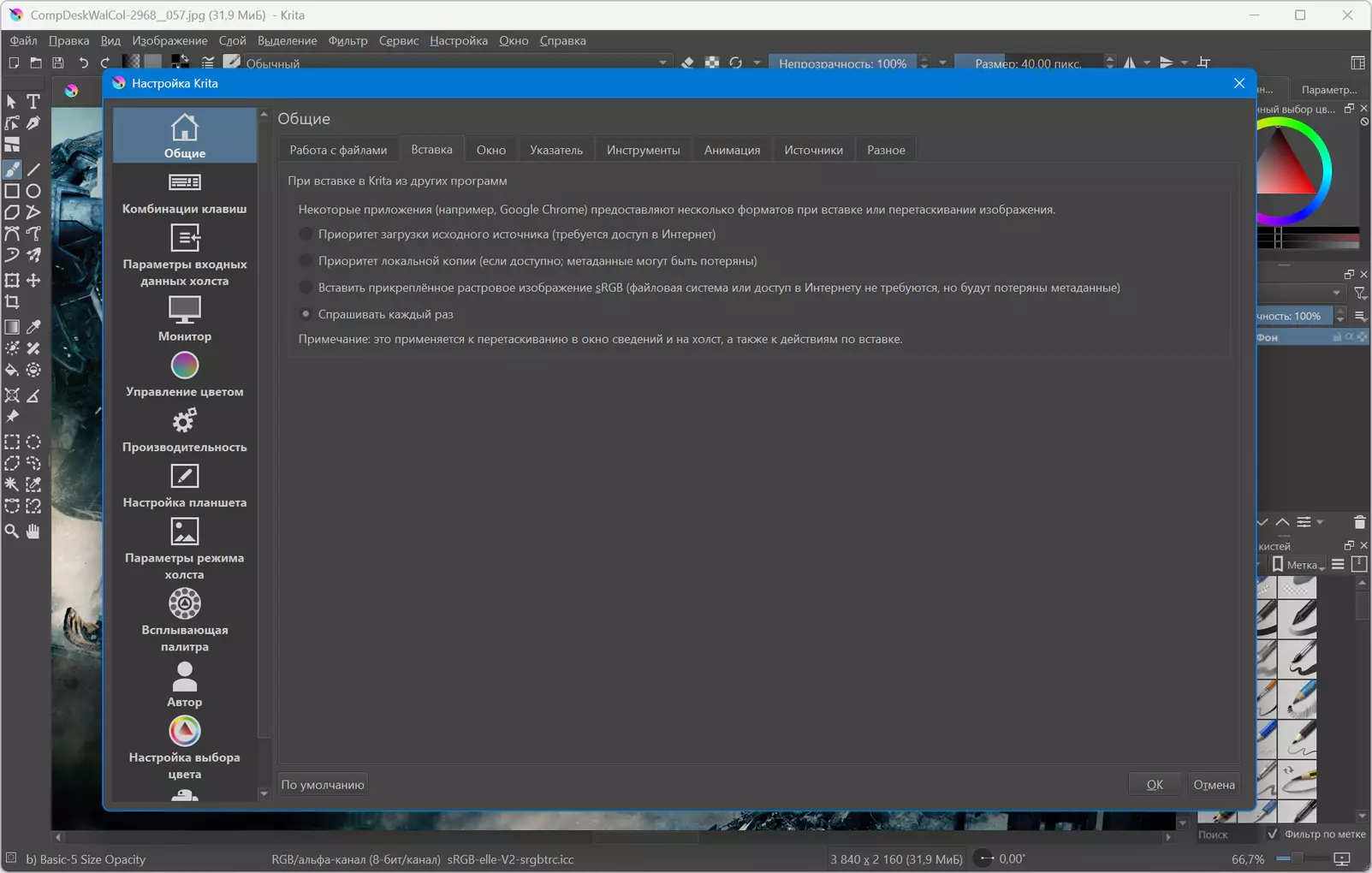
Task: Confirm settings with the ОК button
Action: (x=1155, y=784)
